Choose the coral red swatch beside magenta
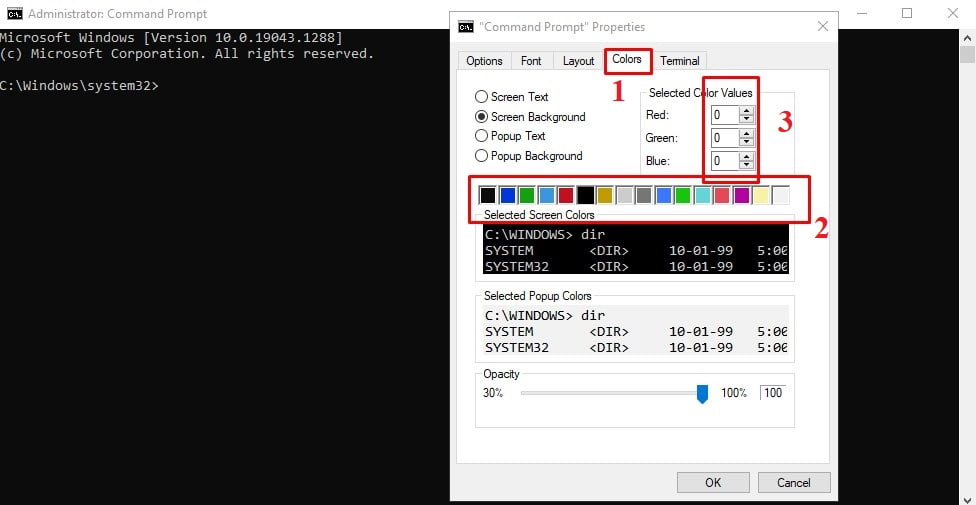976x505 pixels. [721, 196]
